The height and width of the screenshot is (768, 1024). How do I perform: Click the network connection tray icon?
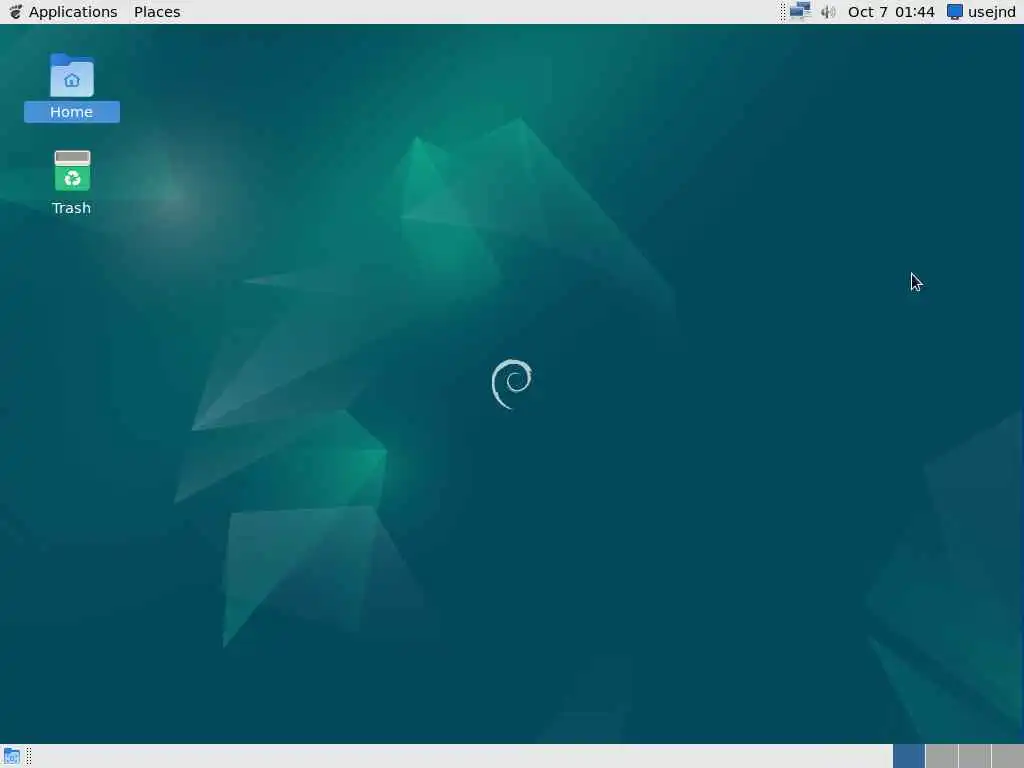pyautogui.click(x=800, y=12)
